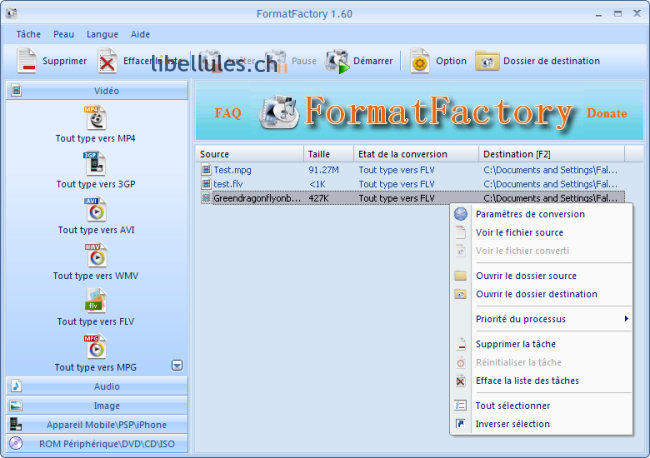Expand the Audio panel

click(97, 386)
